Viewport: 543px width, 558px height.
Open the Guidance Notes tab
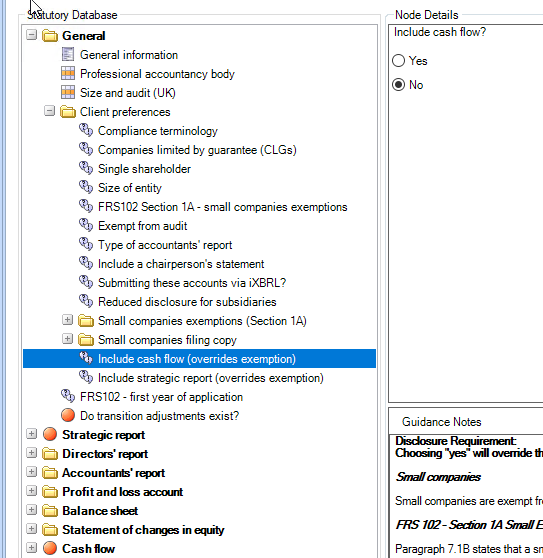click(441, 422)
